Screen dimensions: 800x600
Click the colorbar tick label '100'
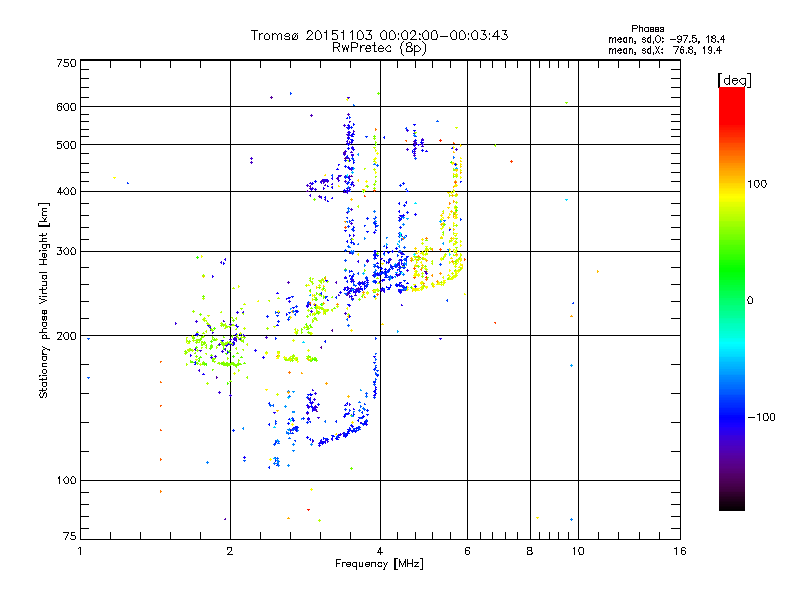tap(757, 184)
